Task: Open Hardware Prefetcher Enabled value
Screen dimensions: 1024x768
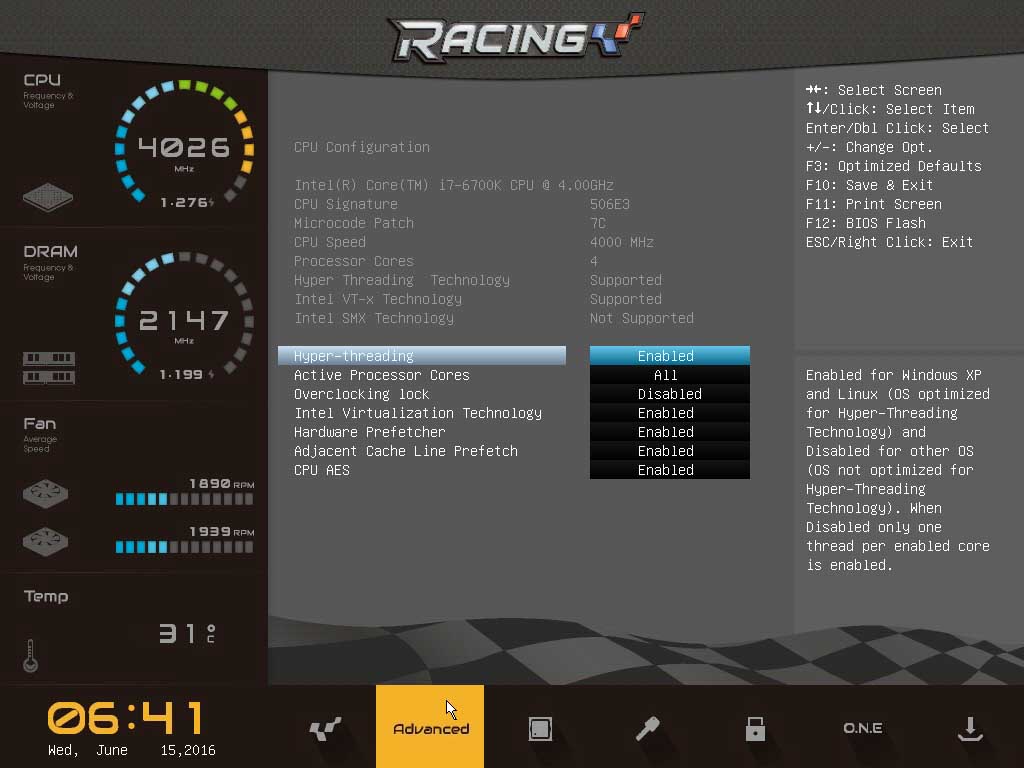Action: [669, 432]
